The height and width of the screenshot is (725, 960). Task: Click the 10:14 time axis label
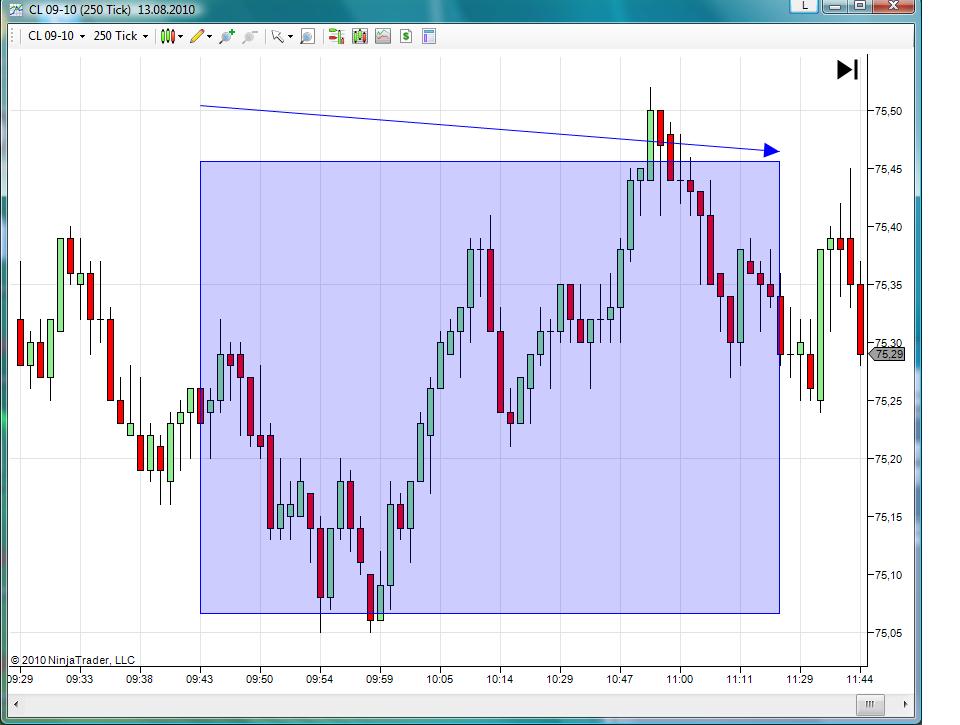click(500, 679)
